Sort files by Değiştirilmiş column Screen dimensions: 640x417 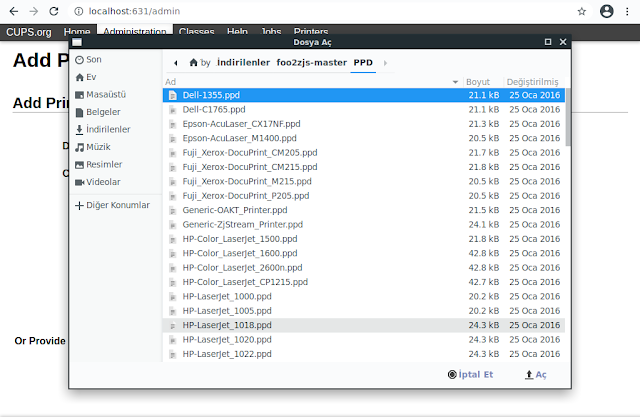coord(532,82)
